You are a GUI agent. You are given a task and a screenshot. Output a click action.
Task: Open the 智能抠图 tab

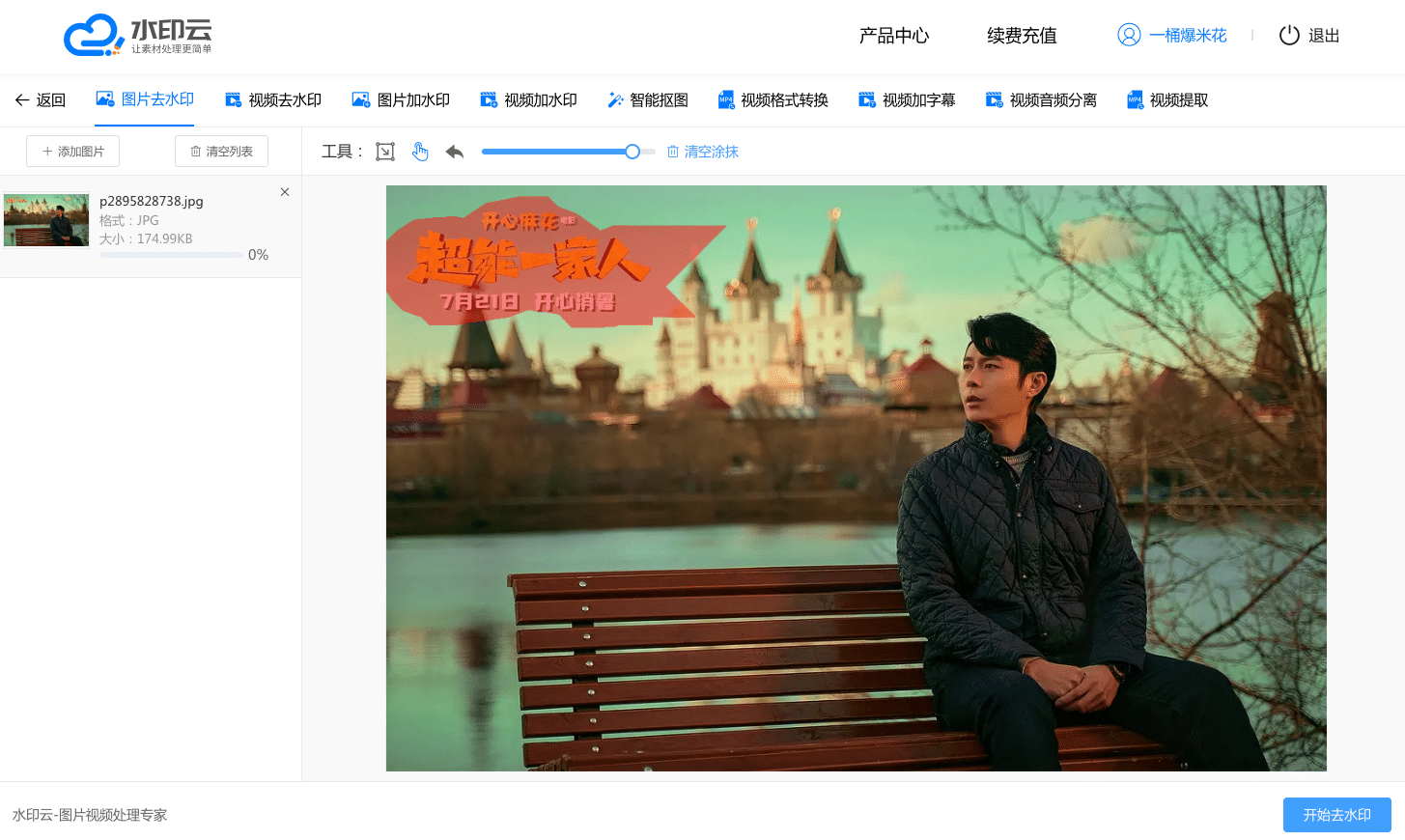[648, 99]
